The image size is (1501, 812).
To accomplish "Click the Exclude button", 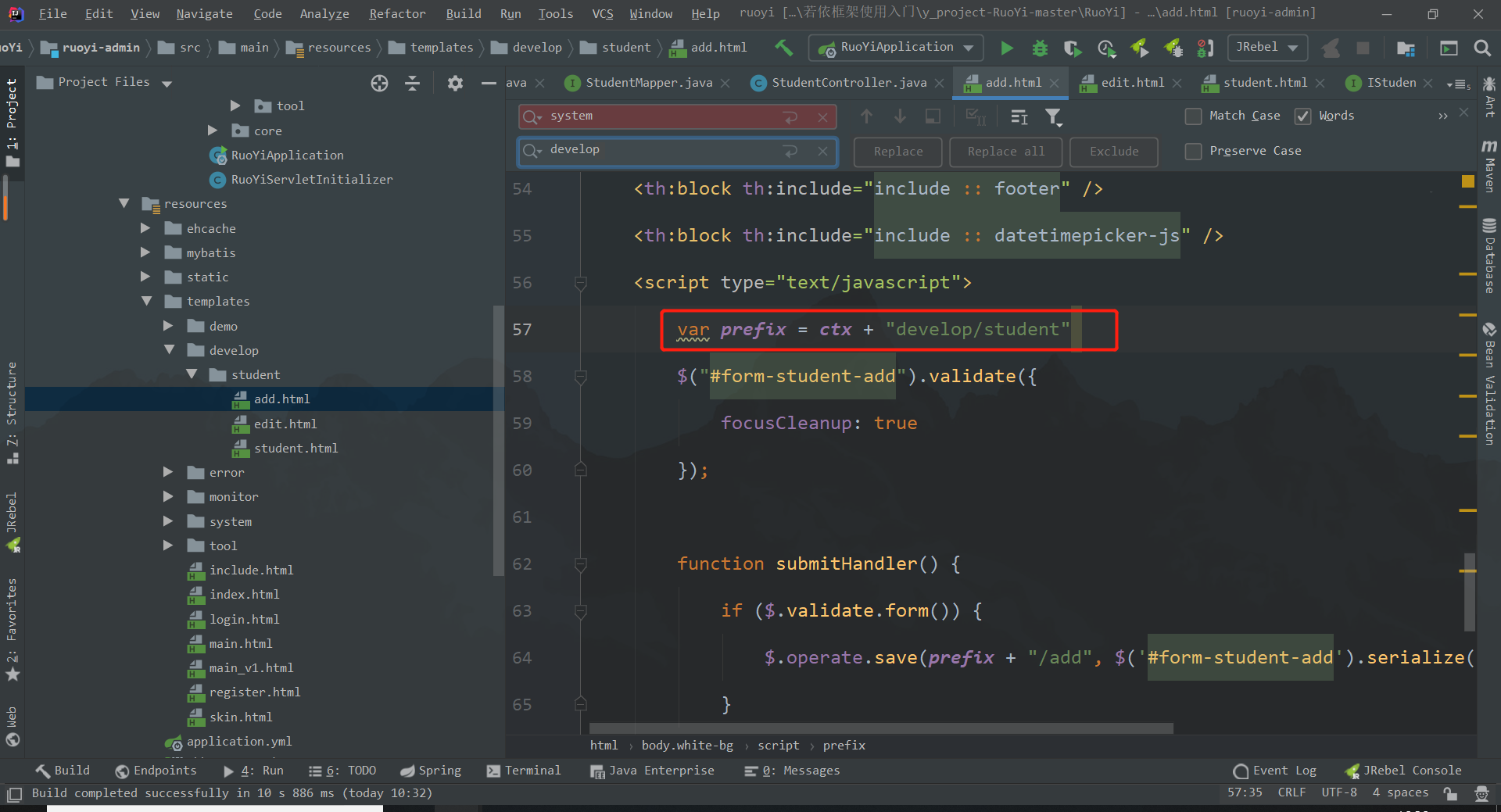I will coord(1114,152).
